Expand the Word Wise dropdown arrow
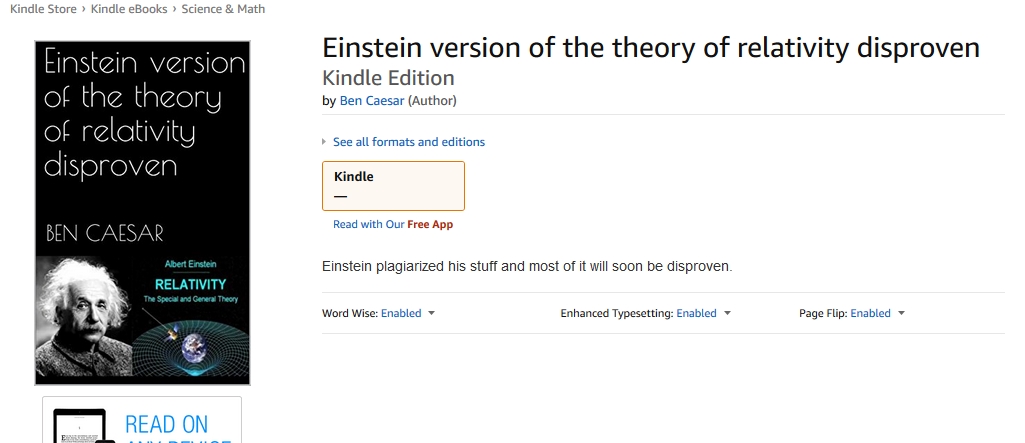The height and width of the screenshot is (443, 1025). click(x=431, y=313)
